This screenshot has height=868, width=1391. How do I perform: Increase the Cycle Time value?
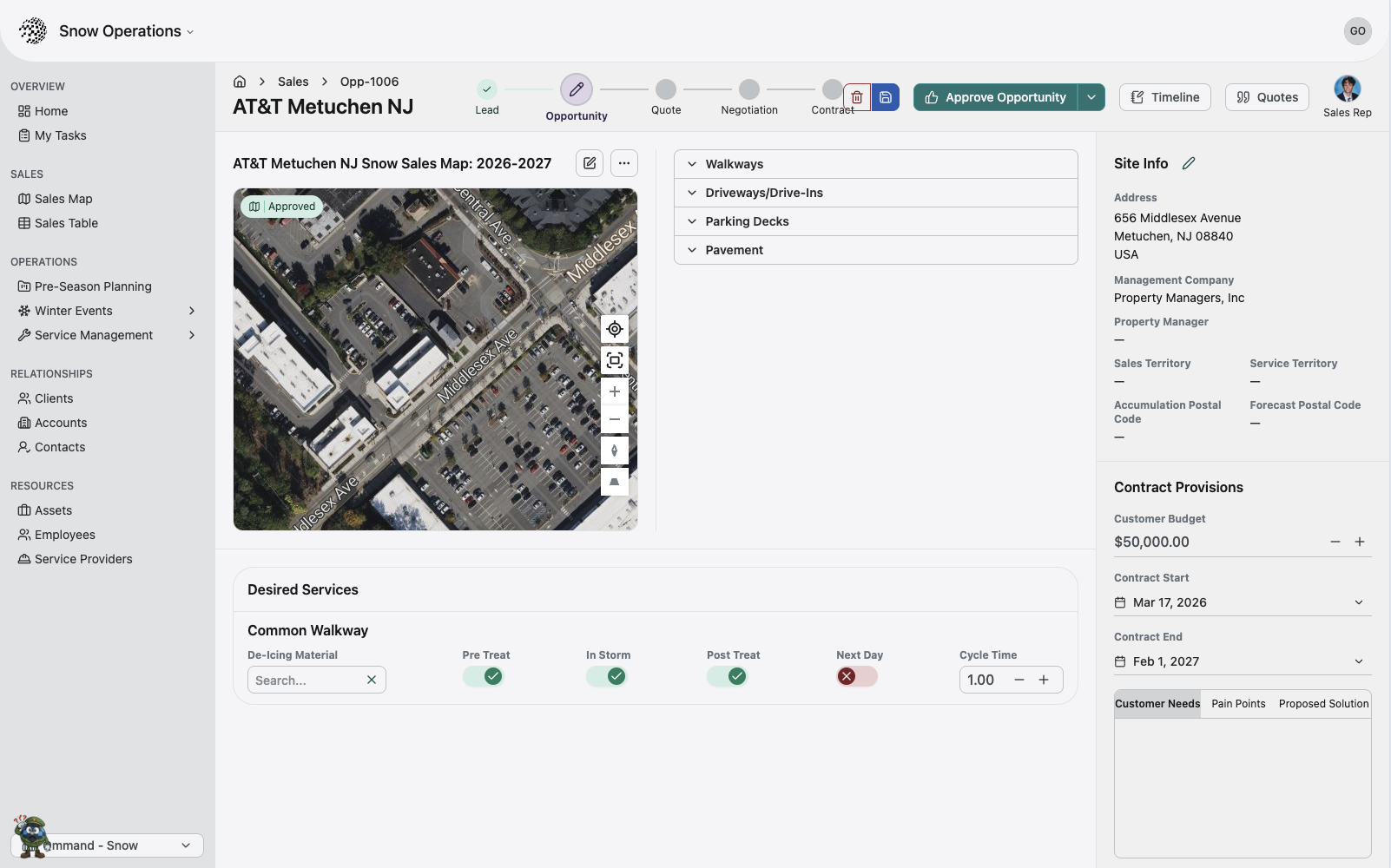tap(1044, 680)
